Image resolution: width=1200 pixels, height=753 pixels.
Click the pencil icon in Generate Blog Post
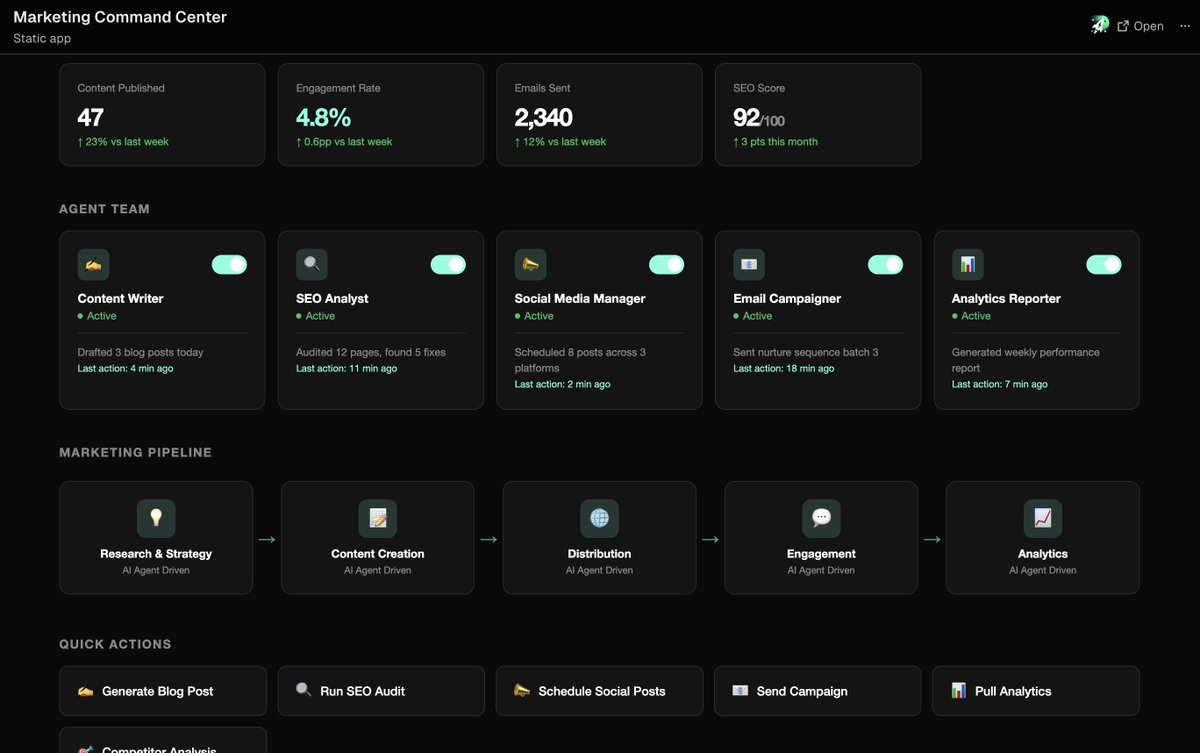85,691
